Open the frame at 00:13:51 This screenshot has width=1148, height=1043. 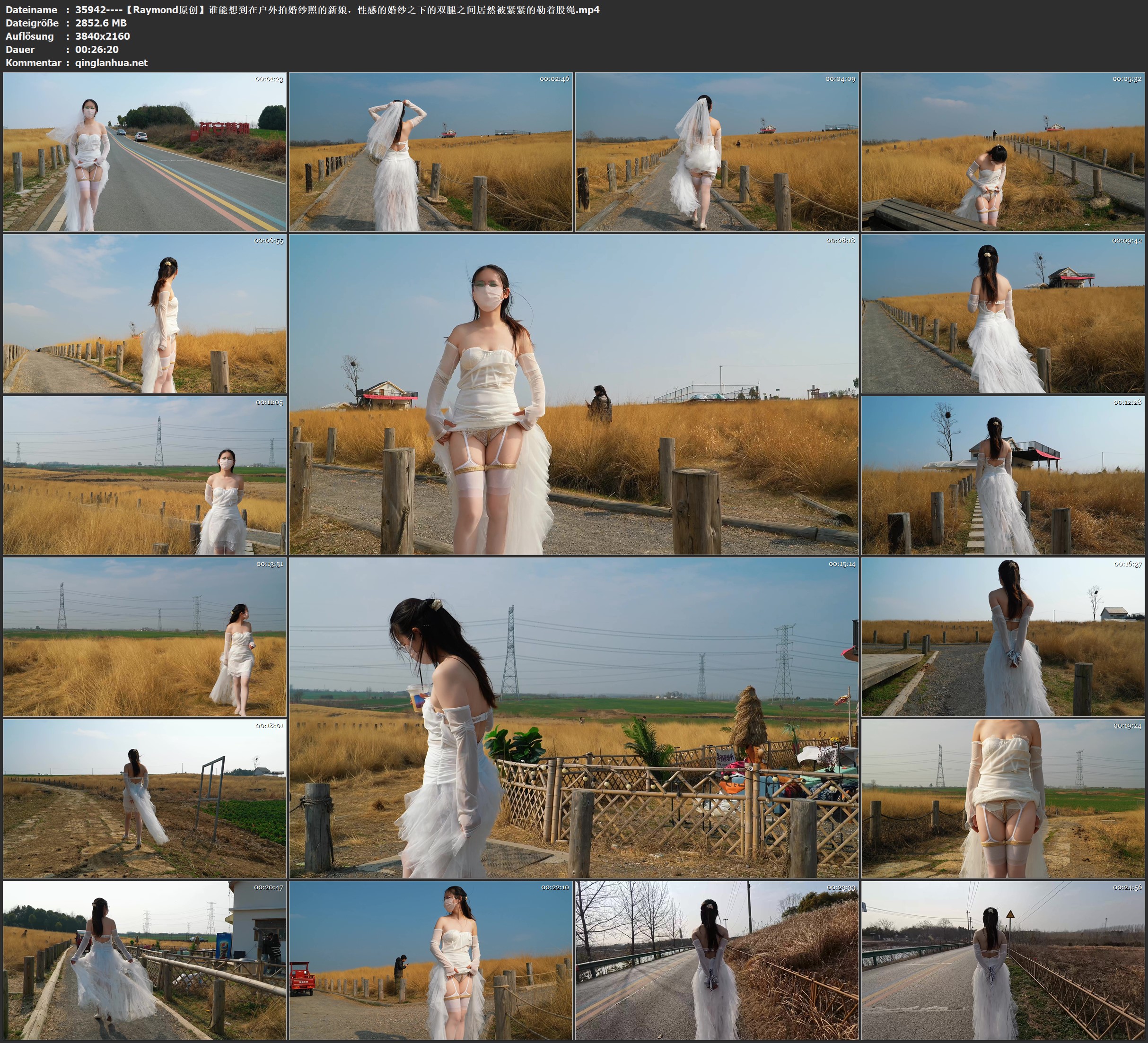[x=145, y=637]
